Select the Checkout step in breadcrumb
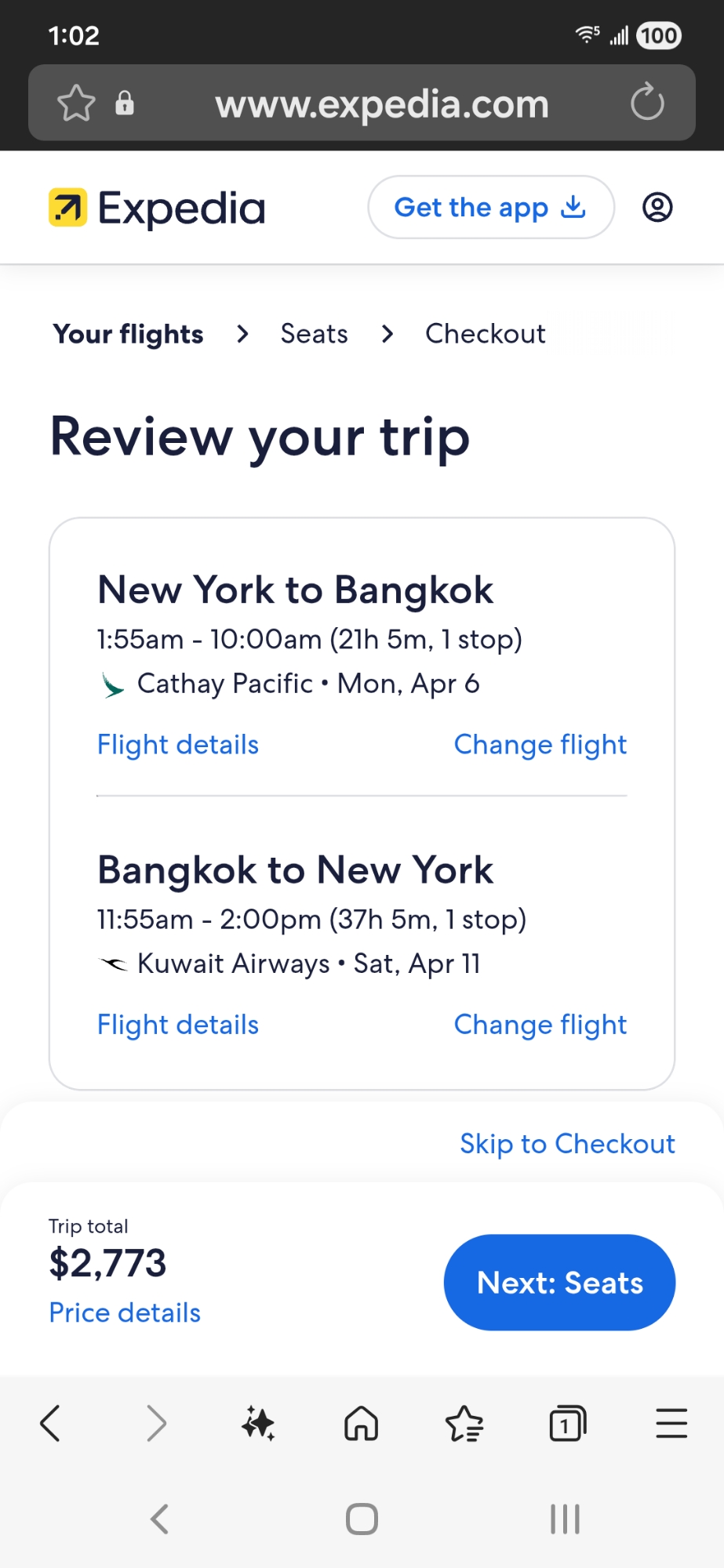The height and width of the screenshot is (1568, 724). point(485,334)
